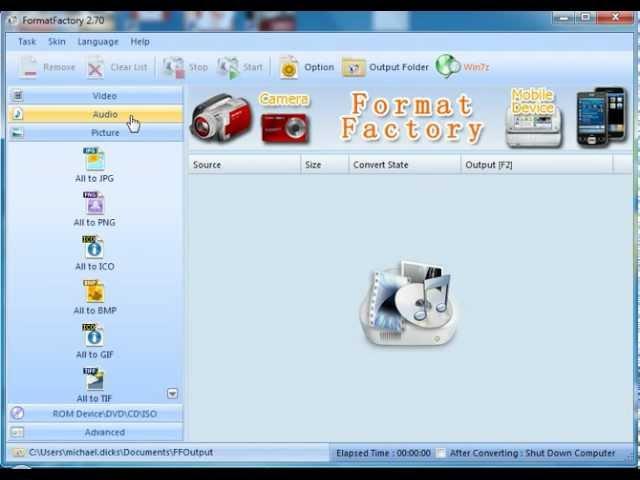Select the All to ICO icon
This screenshot has width=640, height=480.
pos(93,247)
